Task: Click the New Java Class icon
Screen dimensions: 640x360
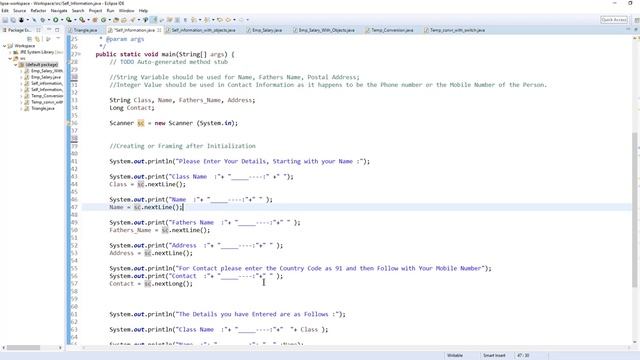Action: pyautogui.click(x=103, y=20)
